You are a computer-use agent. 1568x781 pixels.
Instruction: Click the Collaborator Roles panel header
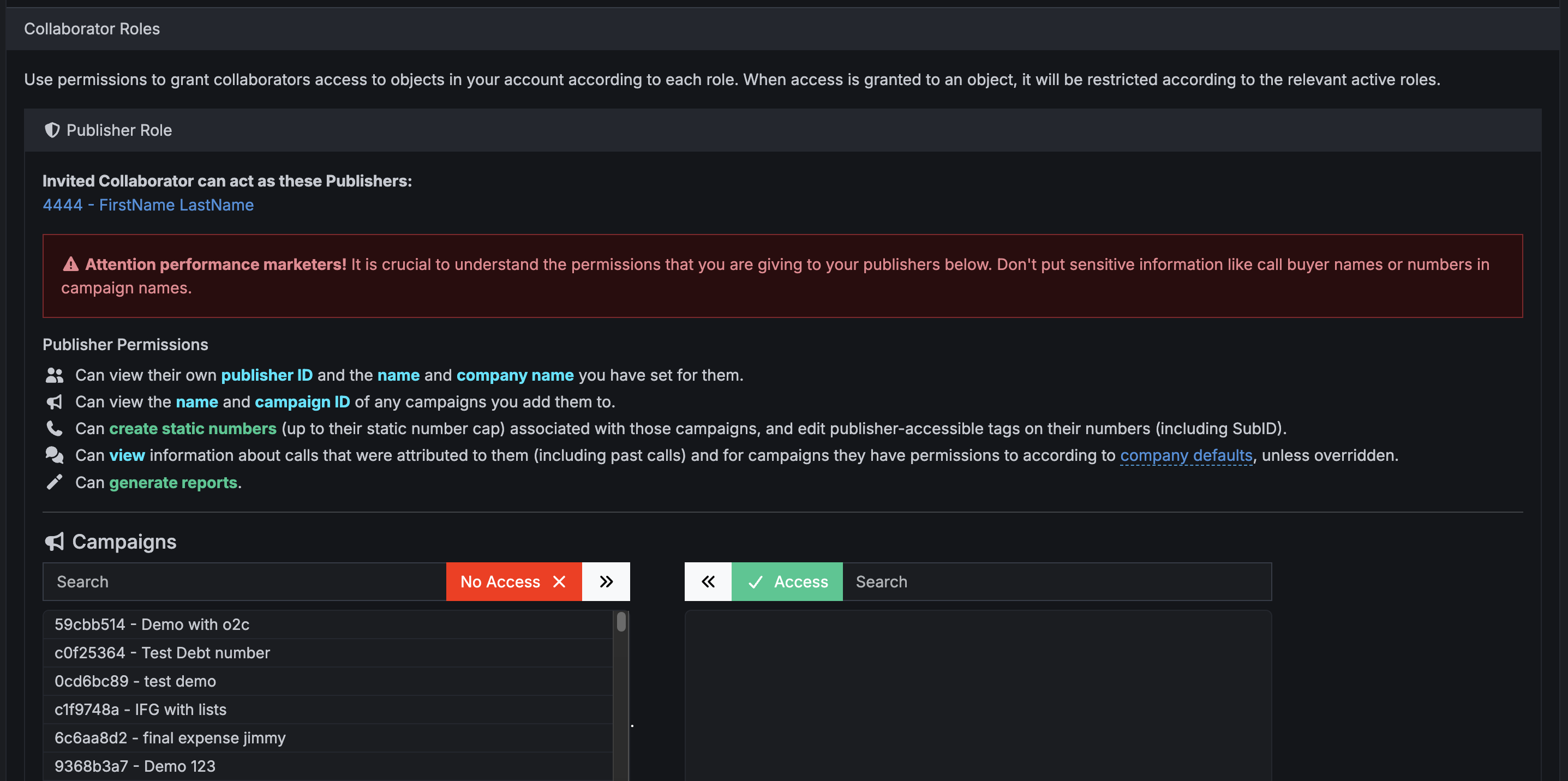click(782, 28)
